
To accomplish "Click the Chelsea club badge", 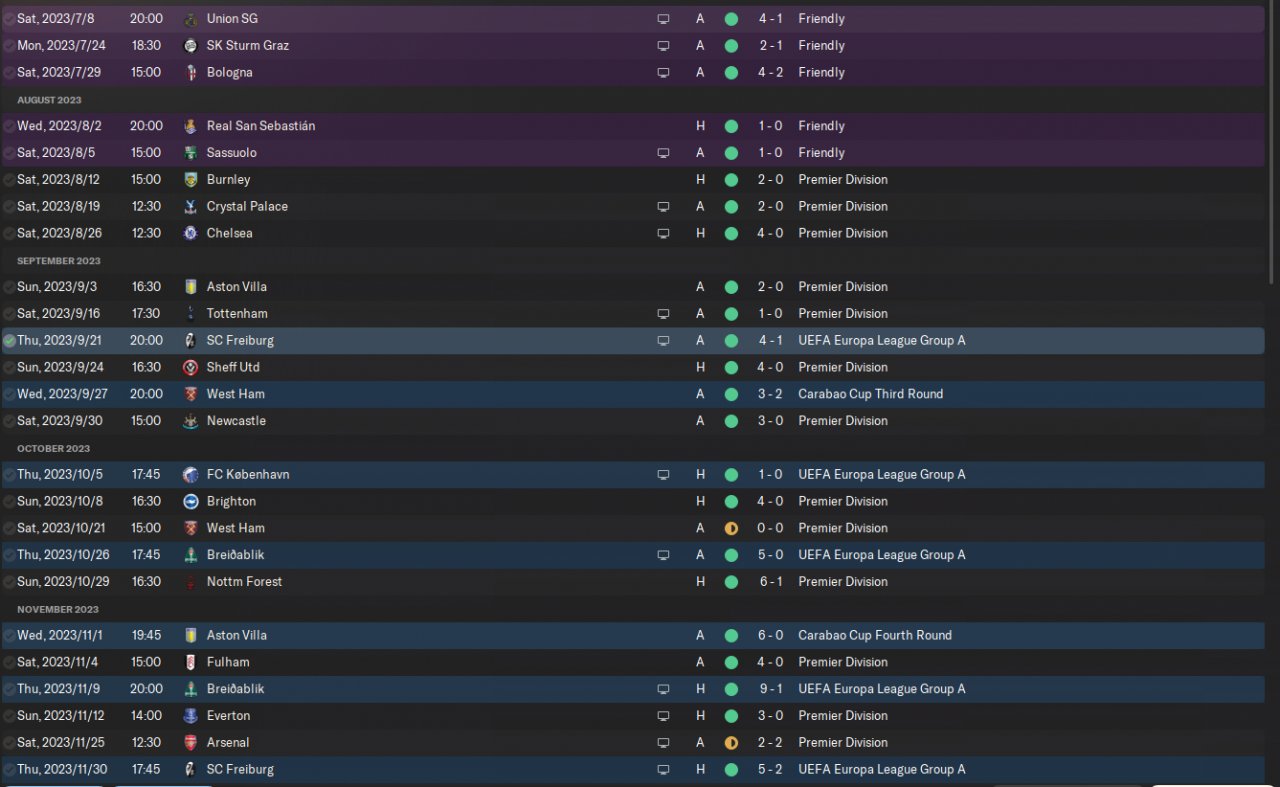I will coord(191,233).
